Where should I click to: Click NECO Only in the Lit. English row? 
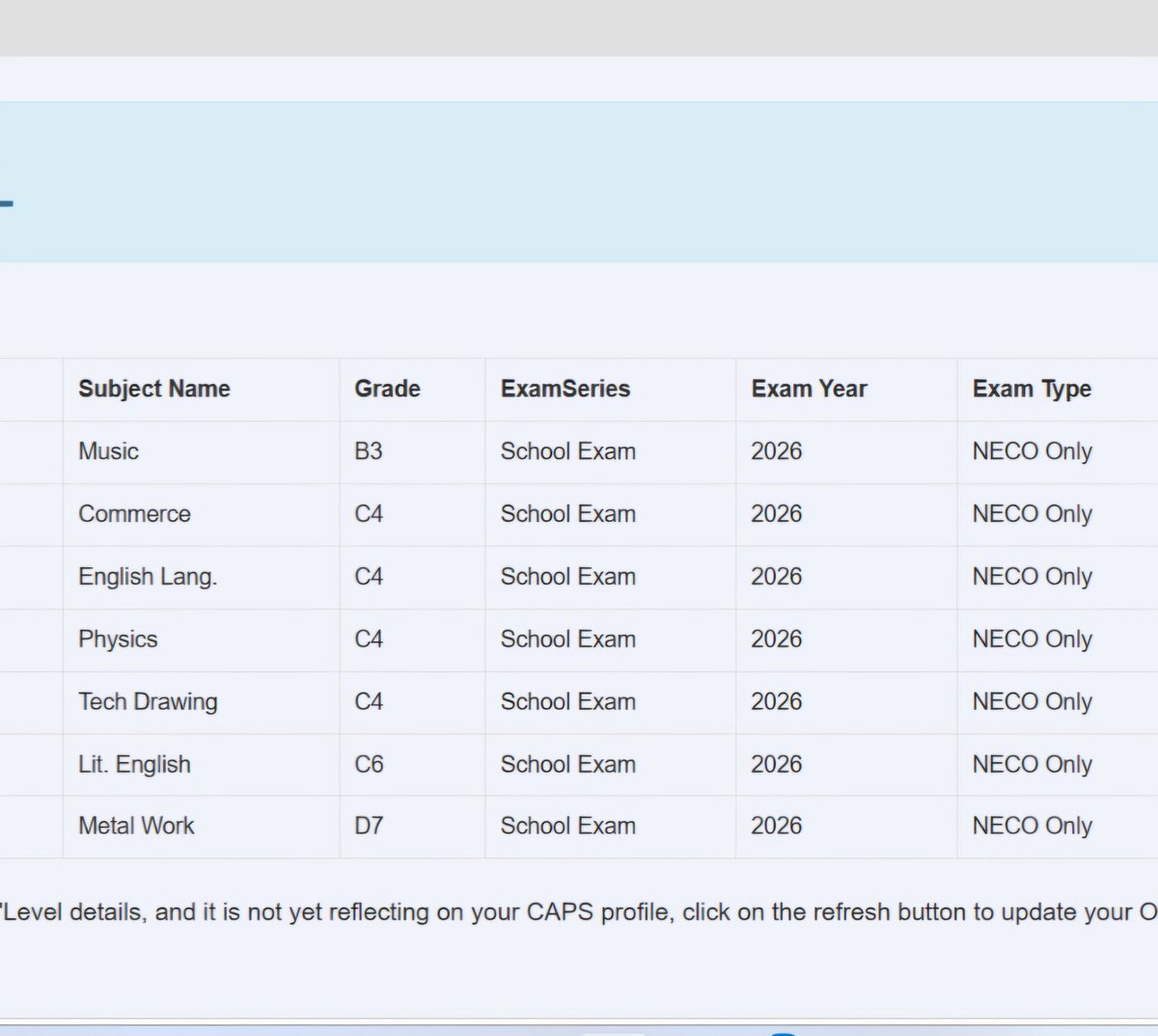1032,765
